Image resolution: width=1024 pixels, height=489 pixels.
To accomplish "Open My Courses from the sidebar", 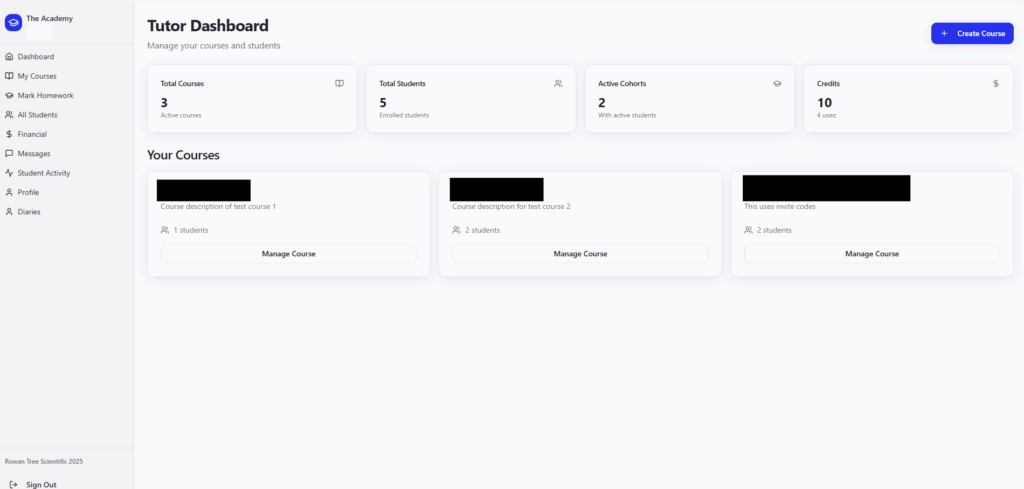I will click(x=37, y=76).
